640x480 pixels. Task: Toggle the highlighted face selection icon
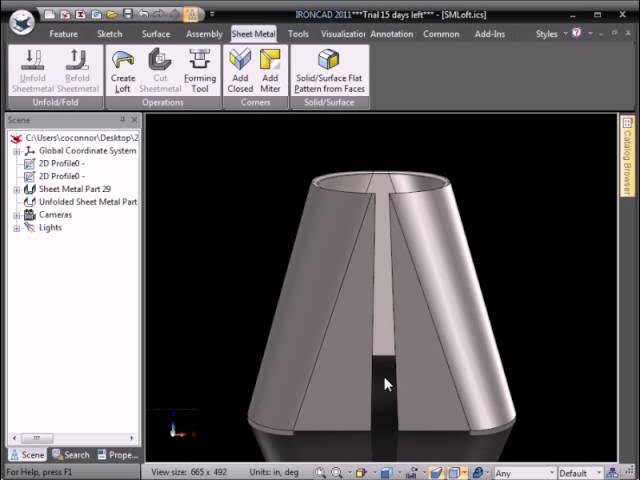pyautogui.click(x=436, y=473)
